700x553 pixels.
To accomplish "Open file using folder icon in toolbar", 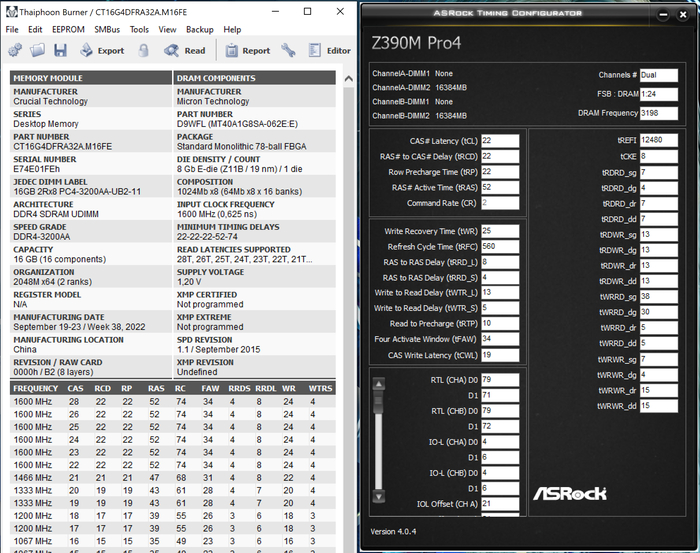I will tap(38, 50).
